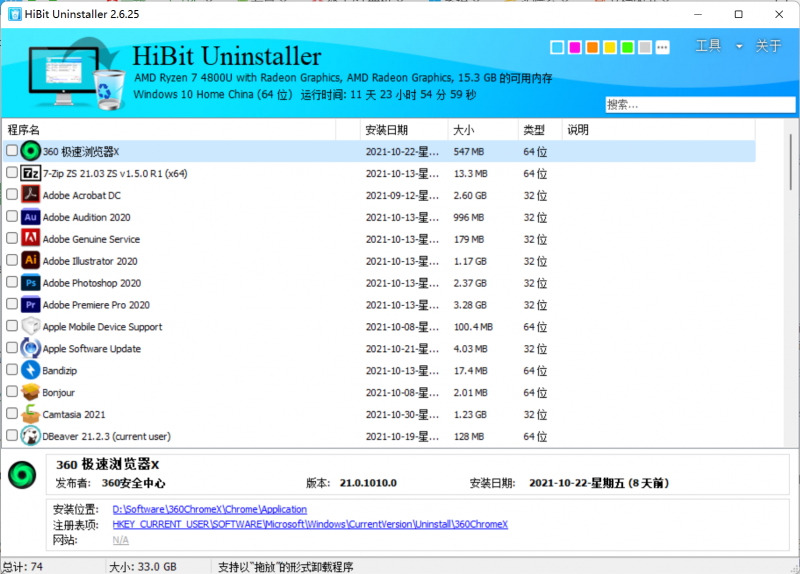Select the cyan theme color swatch

click(x=557, y=47)
